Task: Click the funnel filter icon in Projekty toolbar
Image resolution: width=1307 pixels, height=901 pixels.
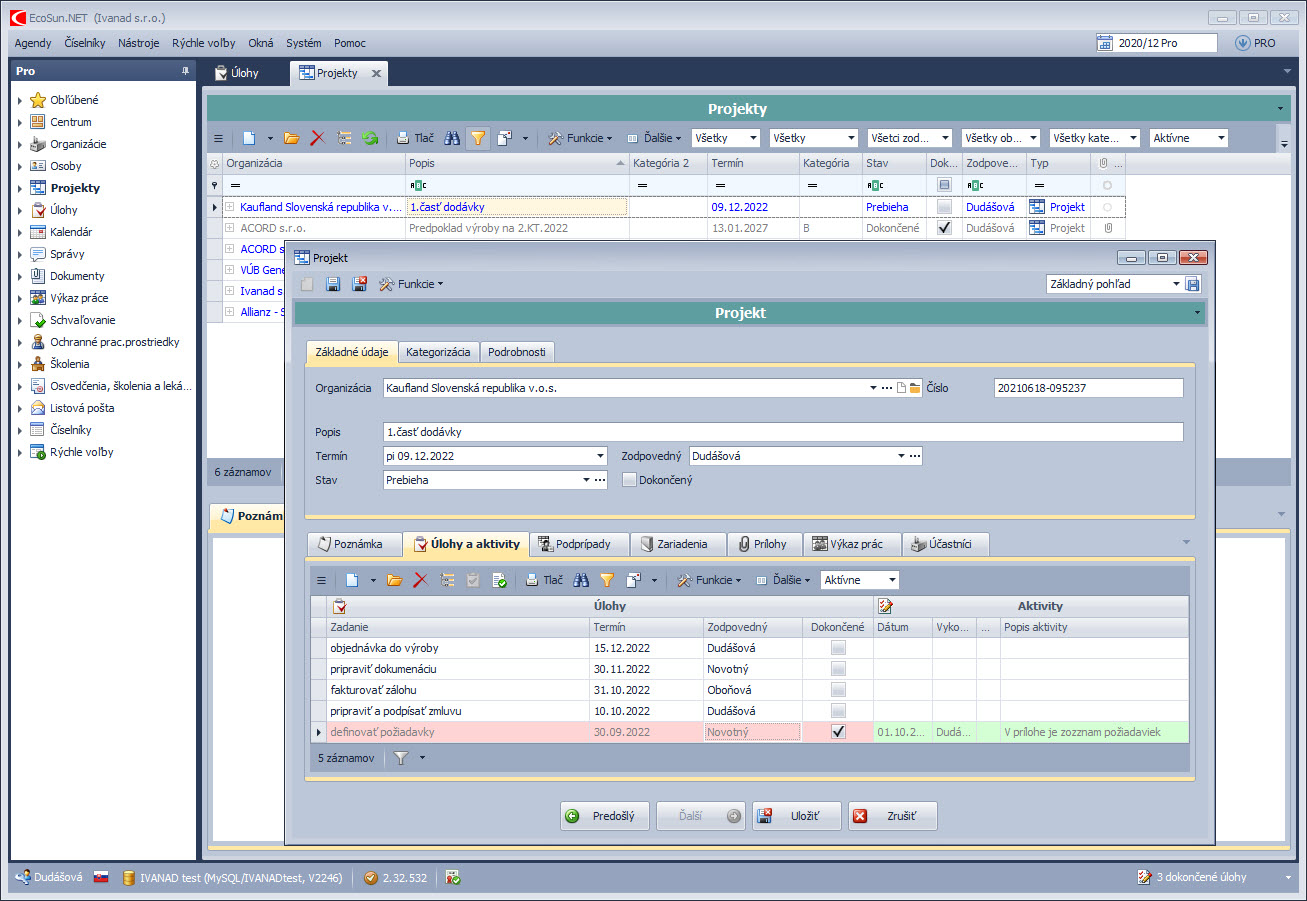Action: [478, 138]
